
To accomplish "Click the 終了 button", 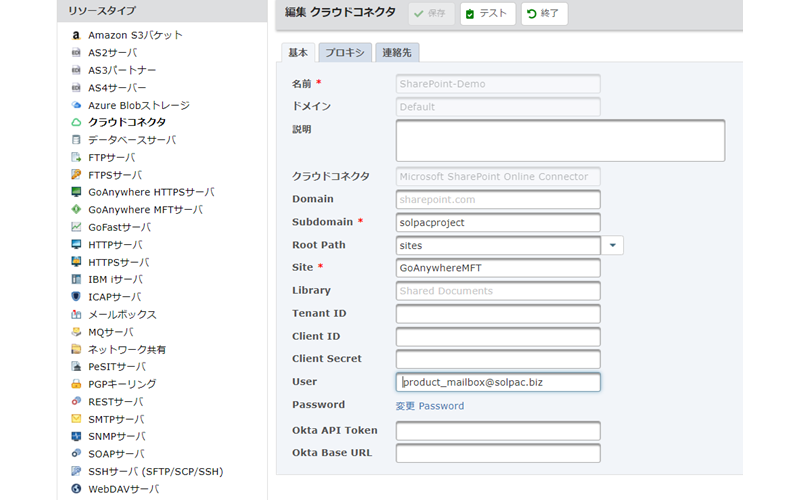I will pos(544,14).
